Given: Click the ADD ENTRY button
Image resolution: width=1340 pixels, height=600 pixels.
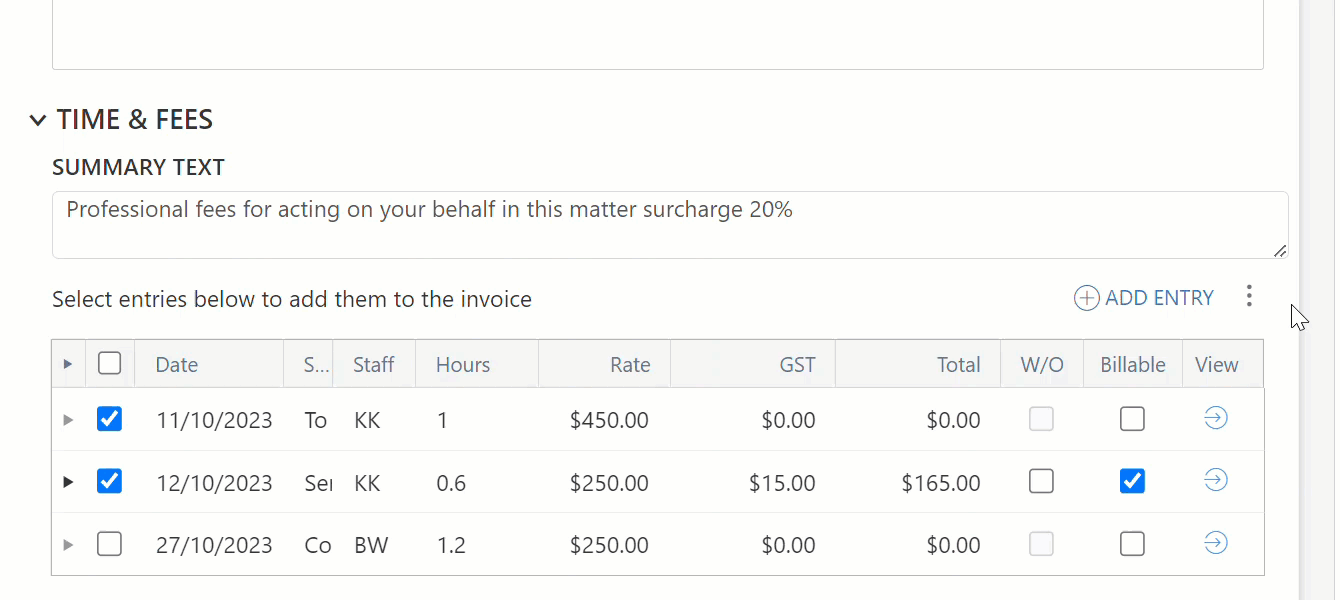Looking at the screenshot, I should point(1144,298).
